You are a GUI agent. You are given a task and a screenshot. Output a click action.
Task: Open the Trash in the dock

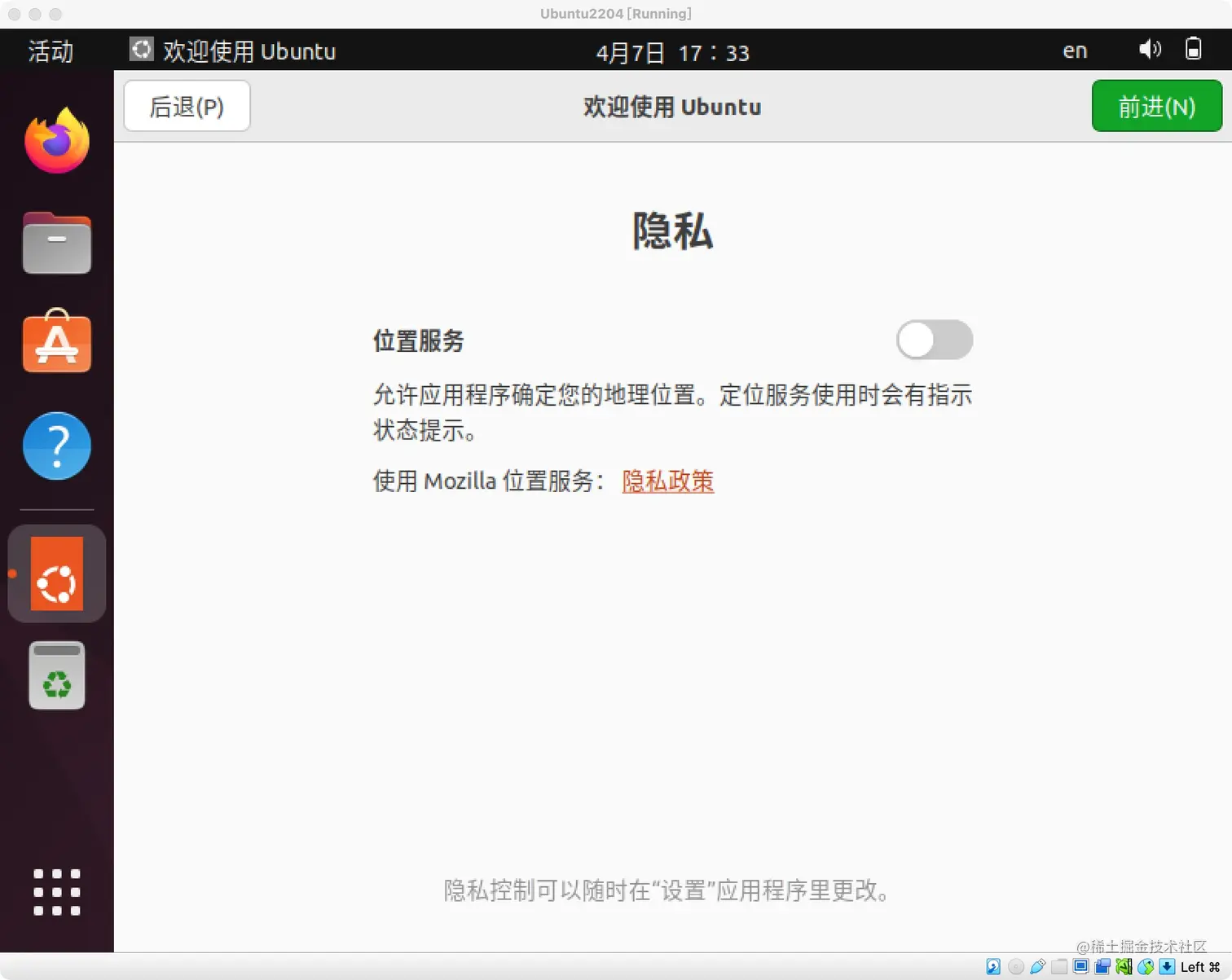[x=57, y=675]
